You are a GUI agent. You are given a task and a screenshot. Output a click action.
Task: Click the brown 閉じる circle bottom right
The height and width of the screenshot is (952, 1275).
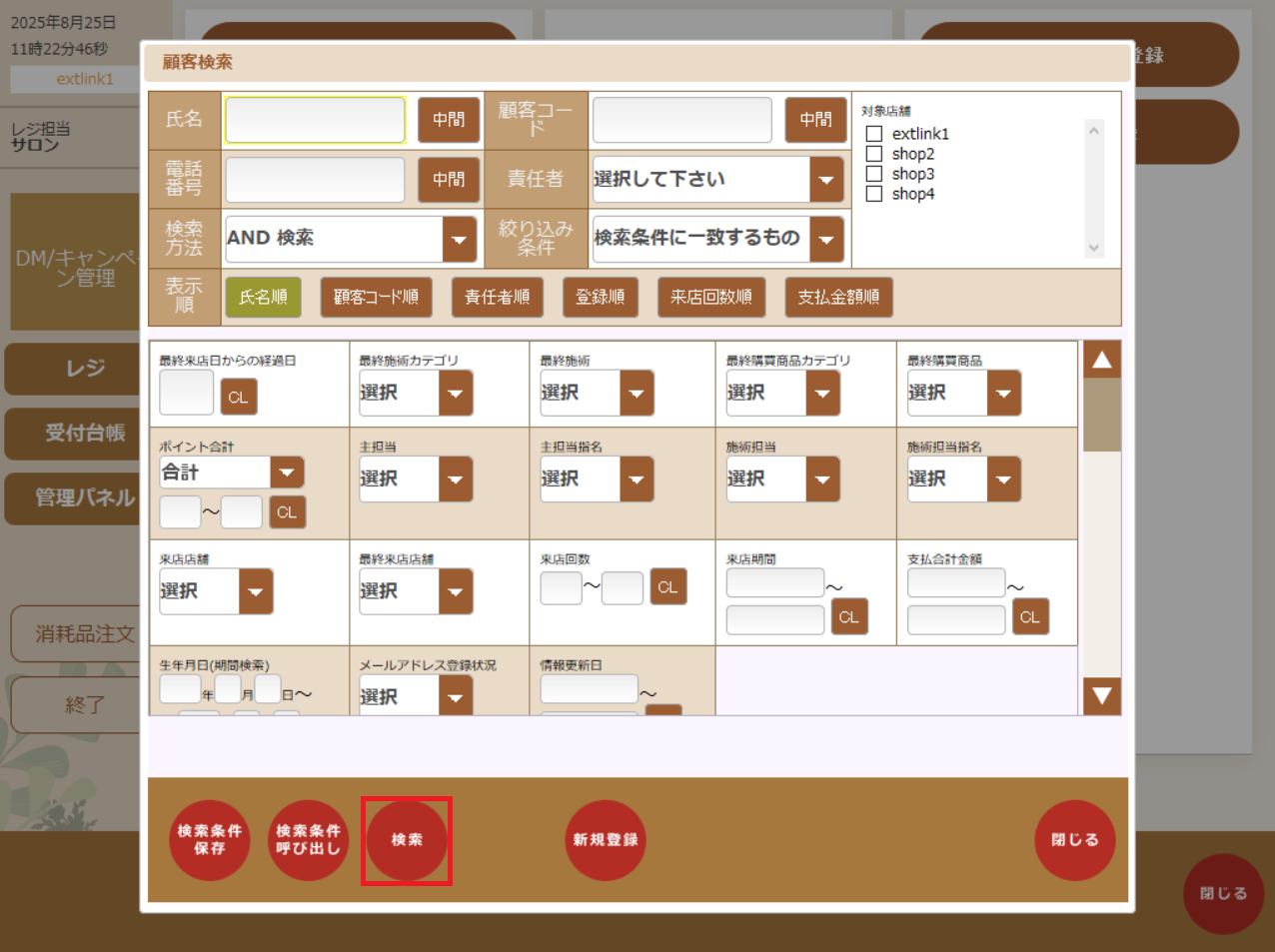pos(1223,894)
